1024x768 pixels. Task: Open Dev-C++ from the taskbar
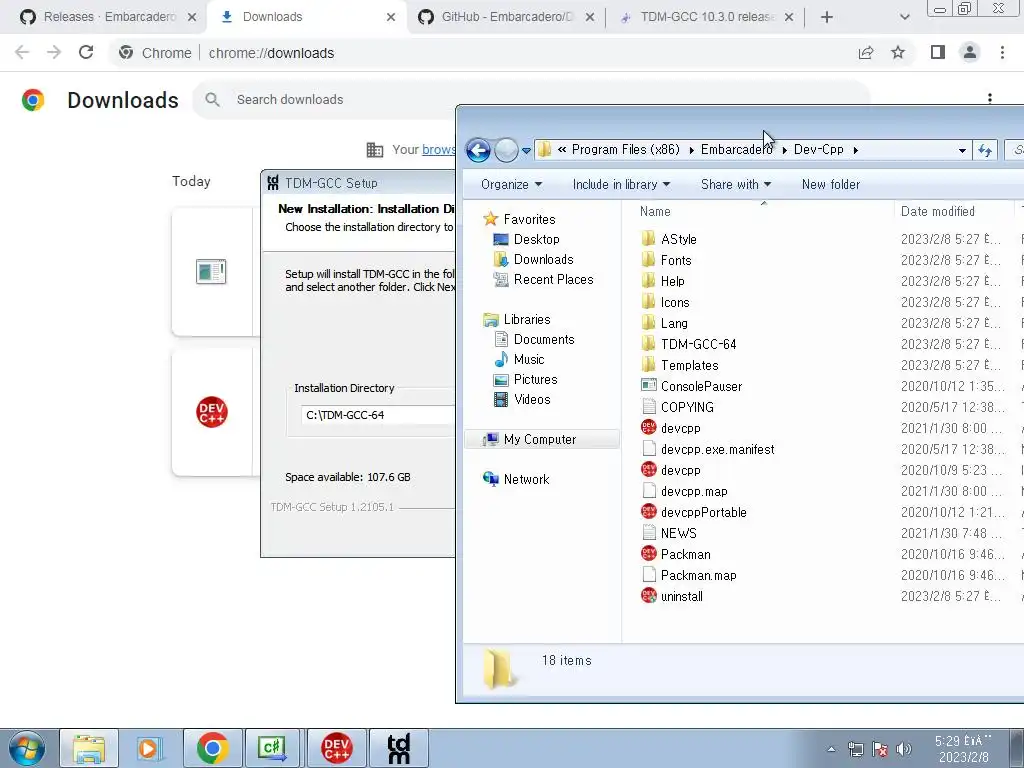coord(337,748)
